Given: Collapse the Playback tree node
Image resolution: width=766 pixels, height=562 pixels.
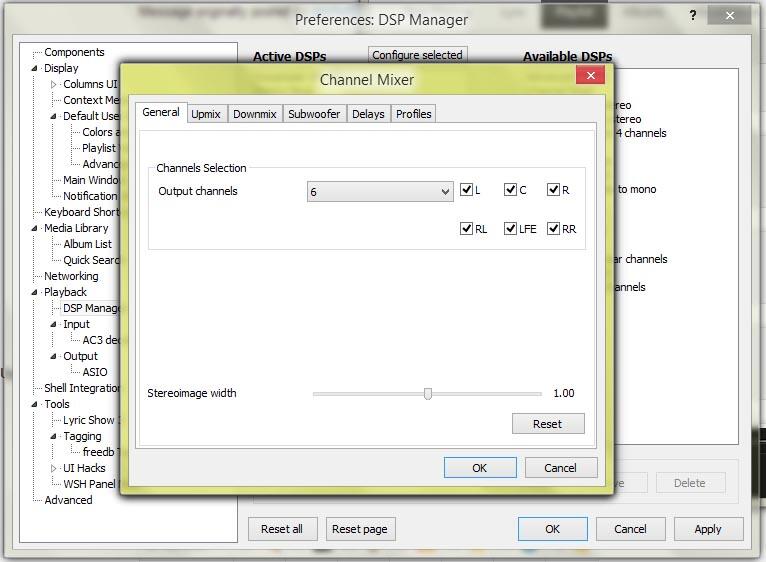Looking at the screenshot, I should [x=35, y=293].
